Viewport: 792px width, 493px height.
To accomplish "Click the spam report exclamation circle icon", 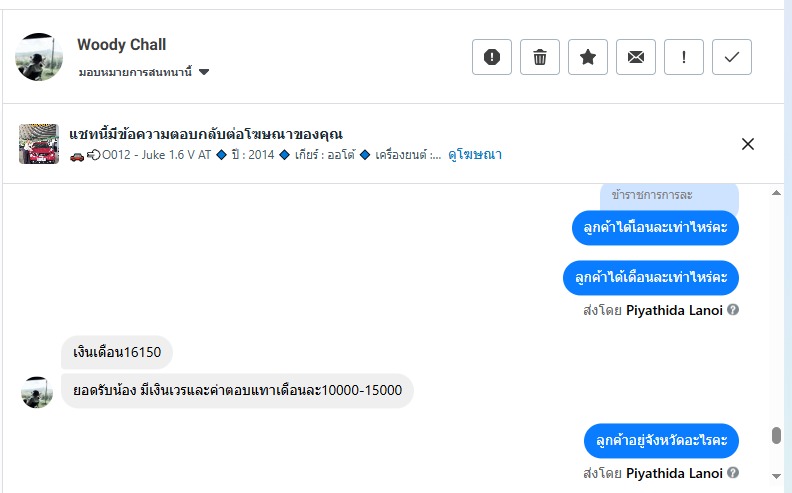I will [x=492, y=57].
